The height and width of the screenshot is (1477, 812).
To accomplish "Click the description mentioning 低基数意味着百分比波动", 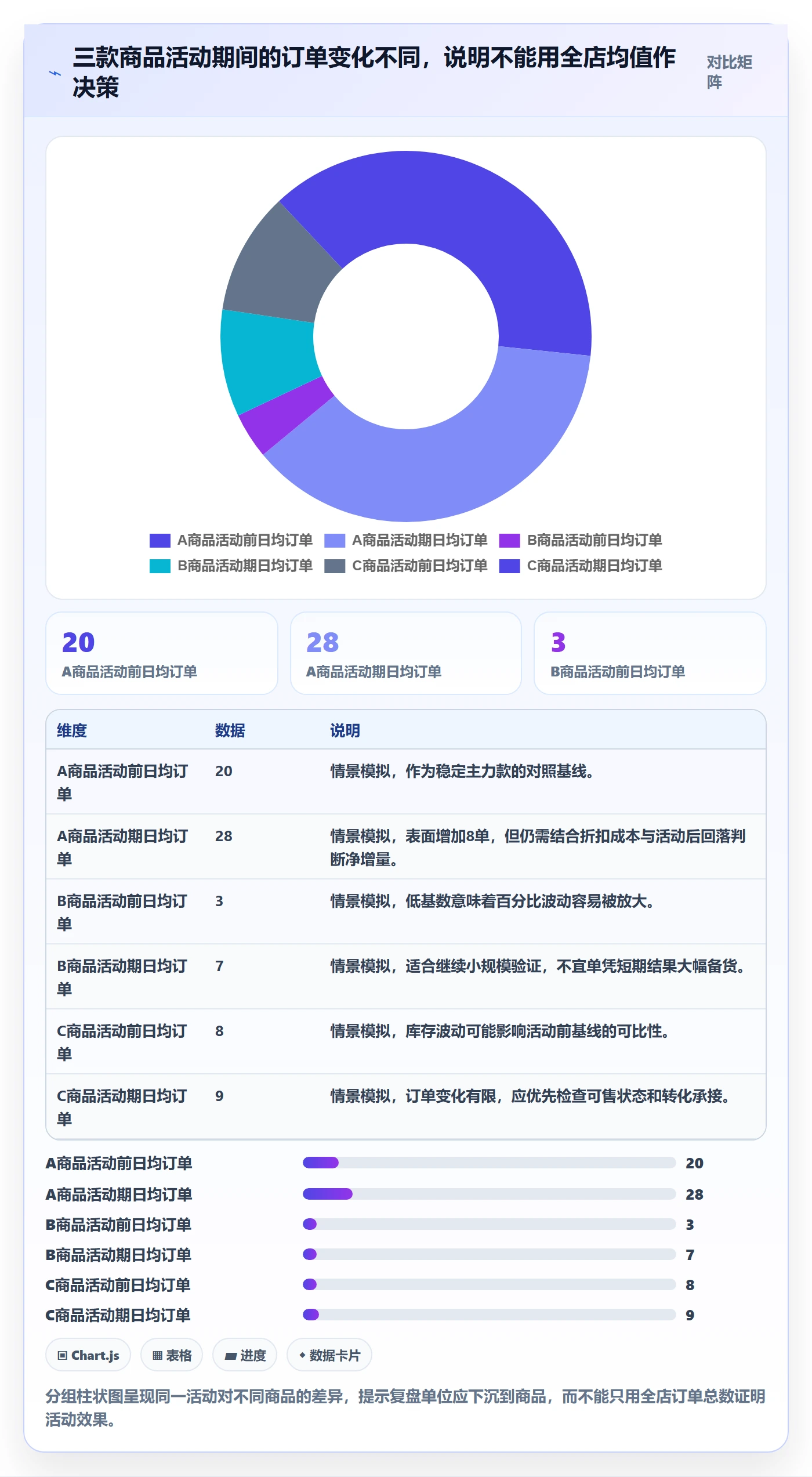I will 492,901.
